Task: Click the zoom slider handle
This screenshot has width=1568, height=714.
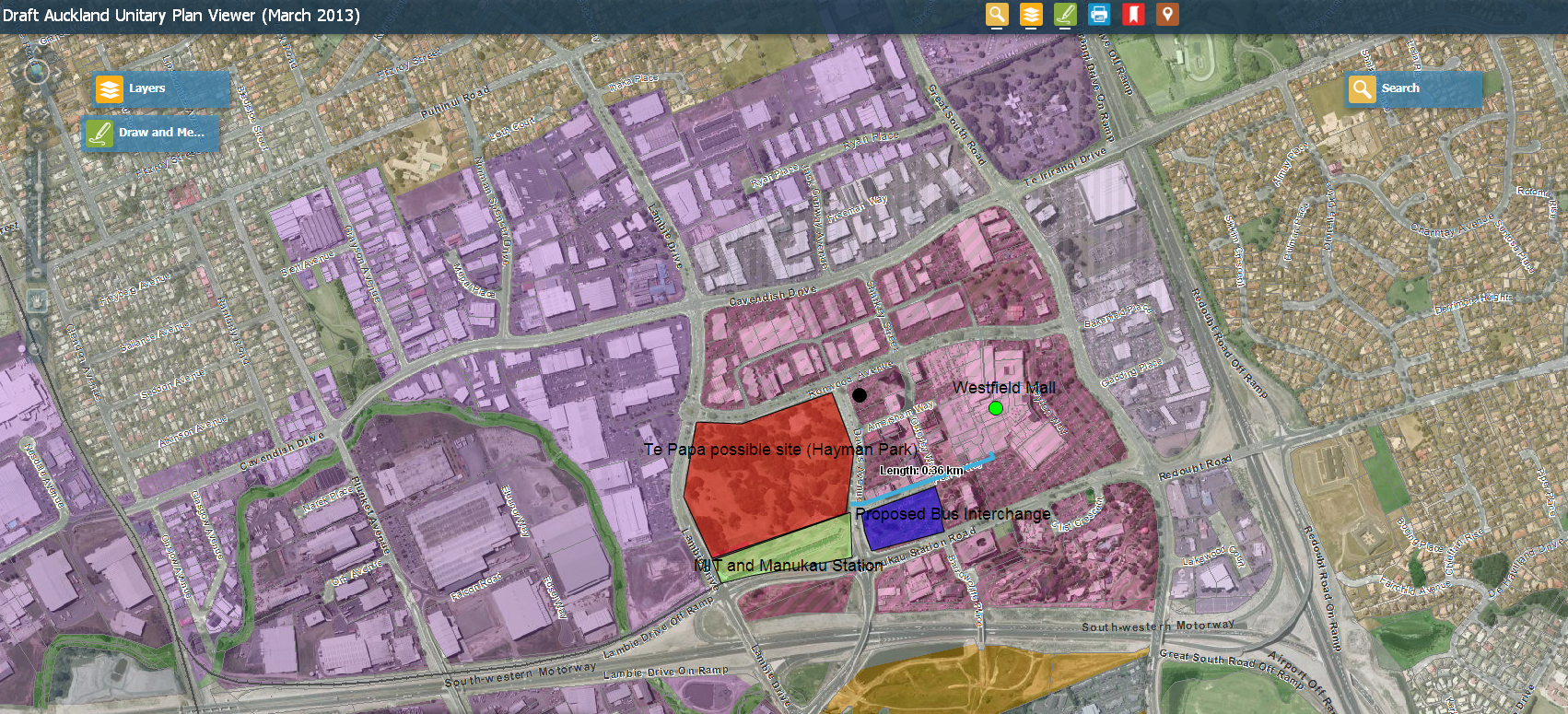Action: click(x=37, y=187)
